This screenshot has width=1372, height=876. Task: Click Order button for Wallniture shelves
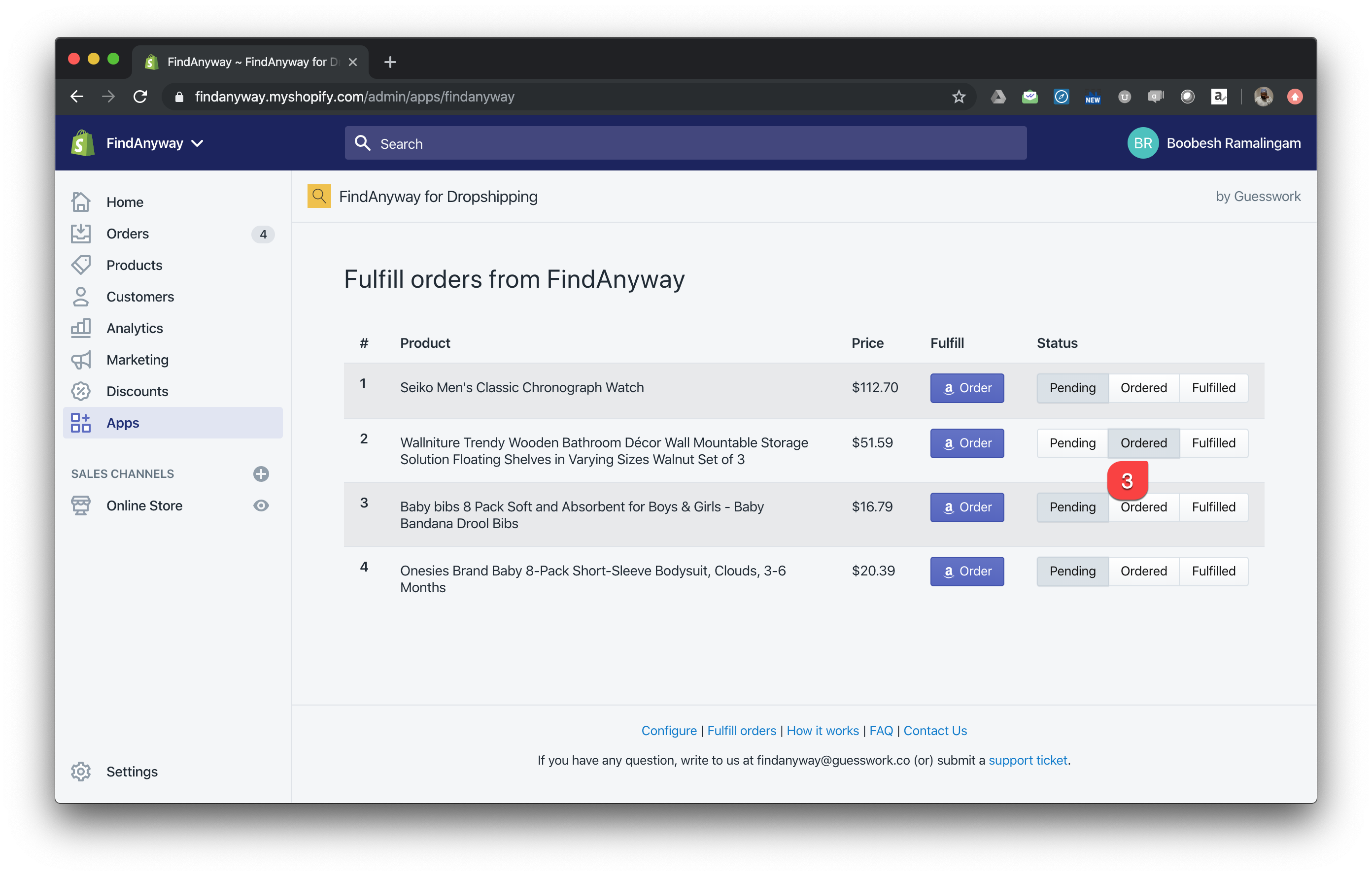(x=967, y=443)
